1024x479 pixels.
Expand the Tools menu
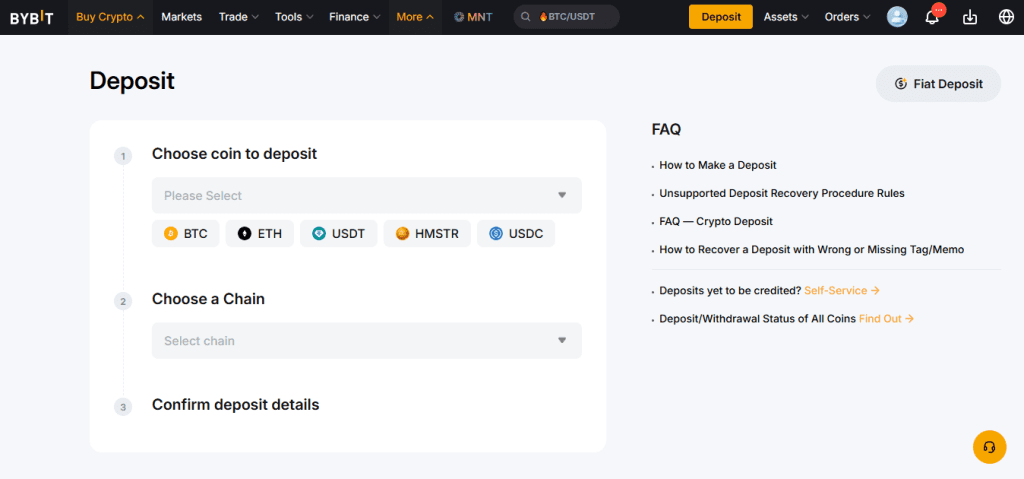click(x=294, y=17)
